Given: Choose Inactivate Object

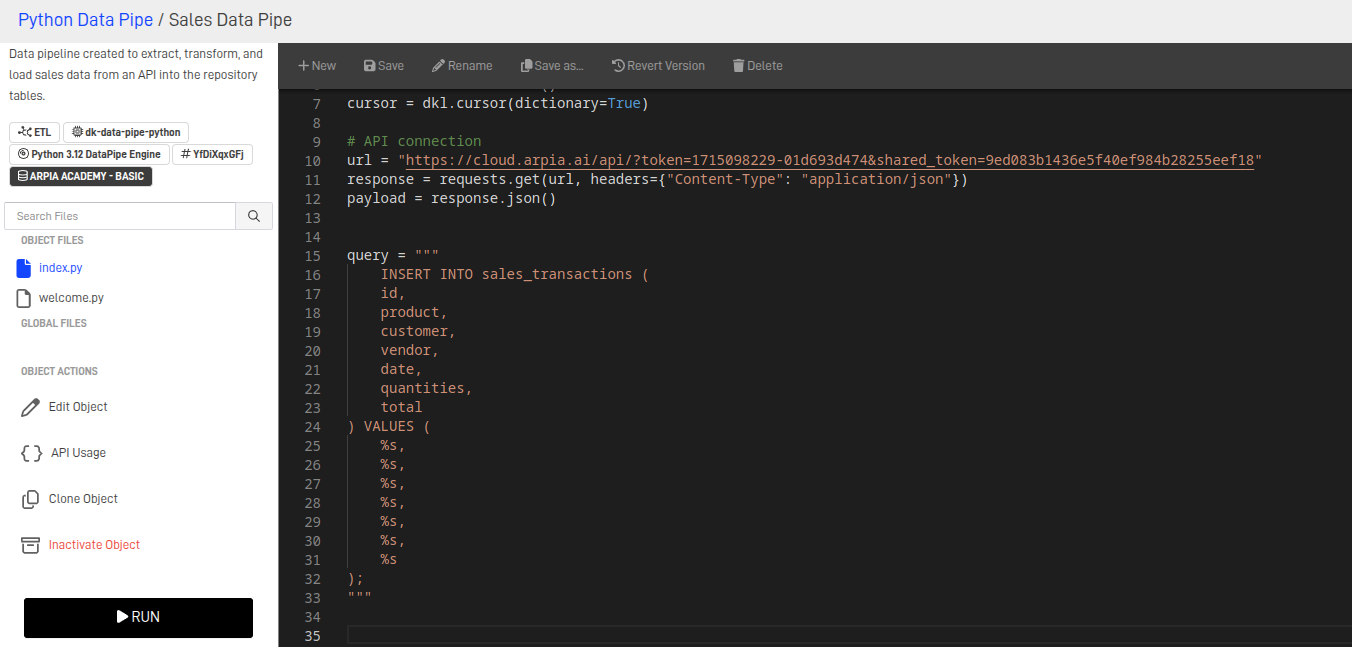Looking at the screenshot, I should pyautogui.click(x=94, y=545).
